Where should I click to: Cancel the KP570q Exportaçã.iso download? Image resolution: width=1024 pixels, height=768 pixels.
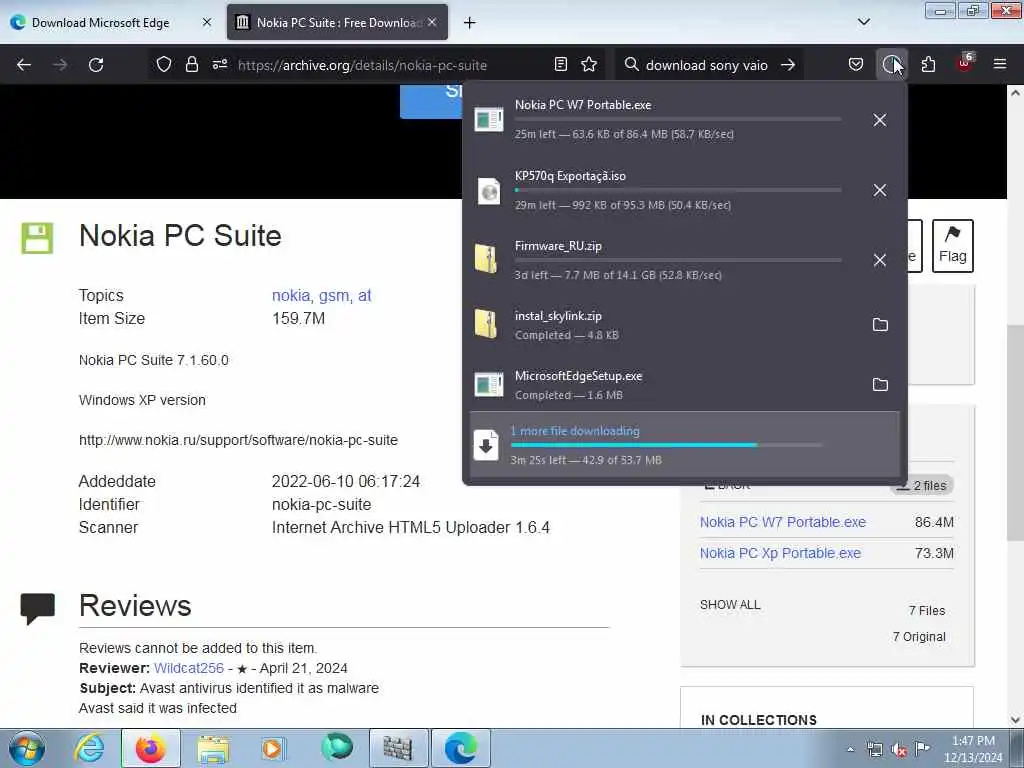(880, 190)
